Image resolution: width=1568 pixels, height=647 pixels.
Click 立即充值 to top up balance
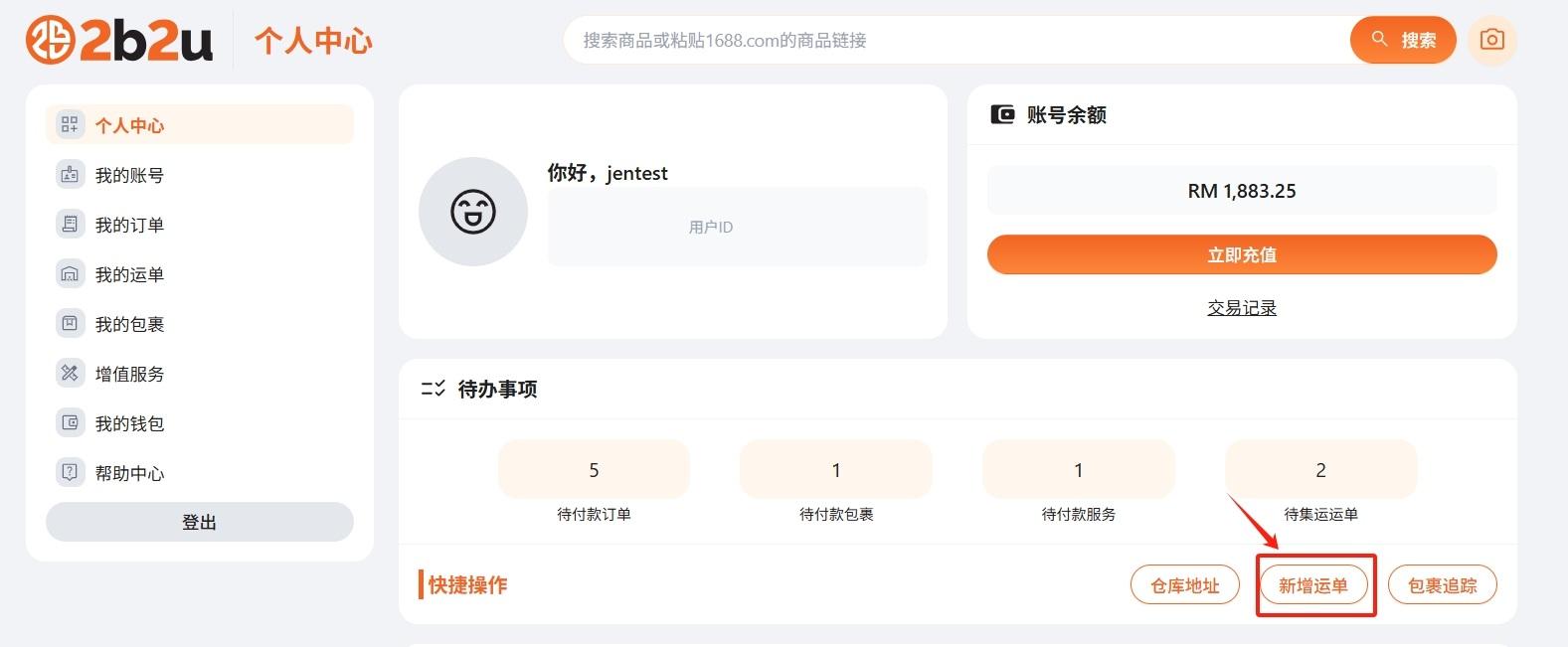[x=1242, y=254]
